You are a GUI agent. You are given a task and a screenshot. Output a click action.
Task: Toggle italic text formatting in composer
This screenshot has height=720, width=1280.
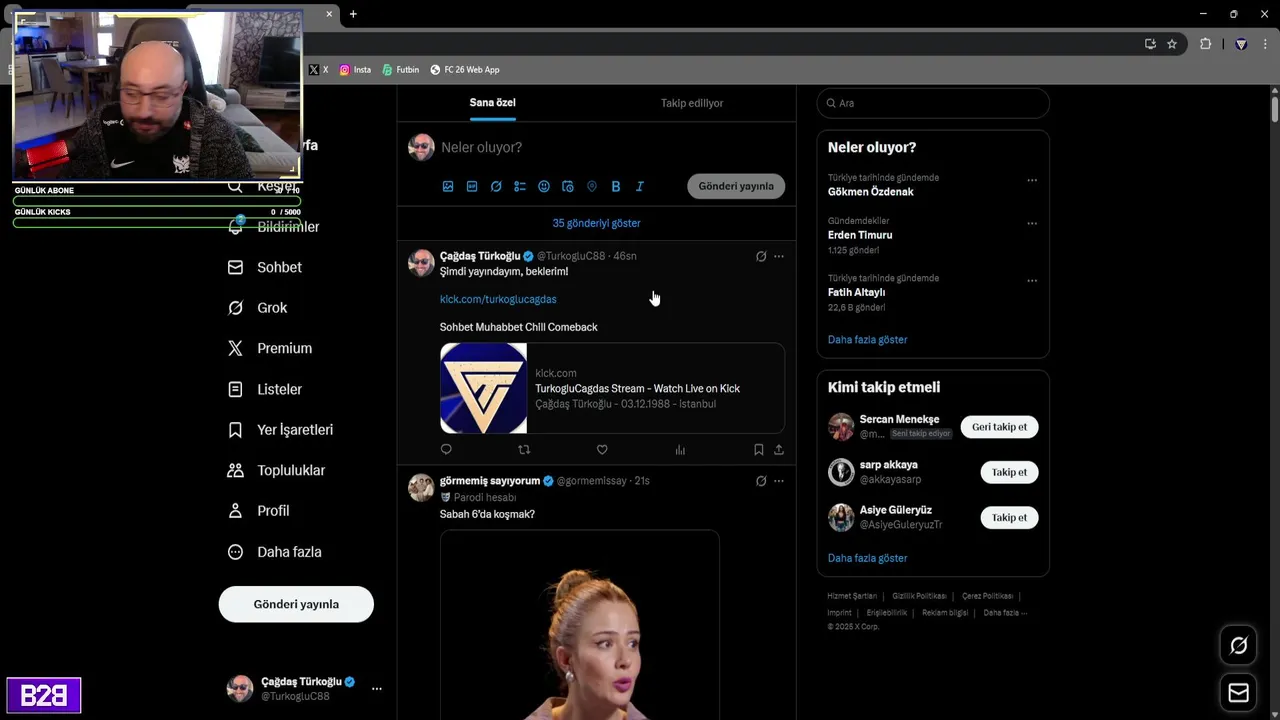pyautogui.click(x=640, y=186)
